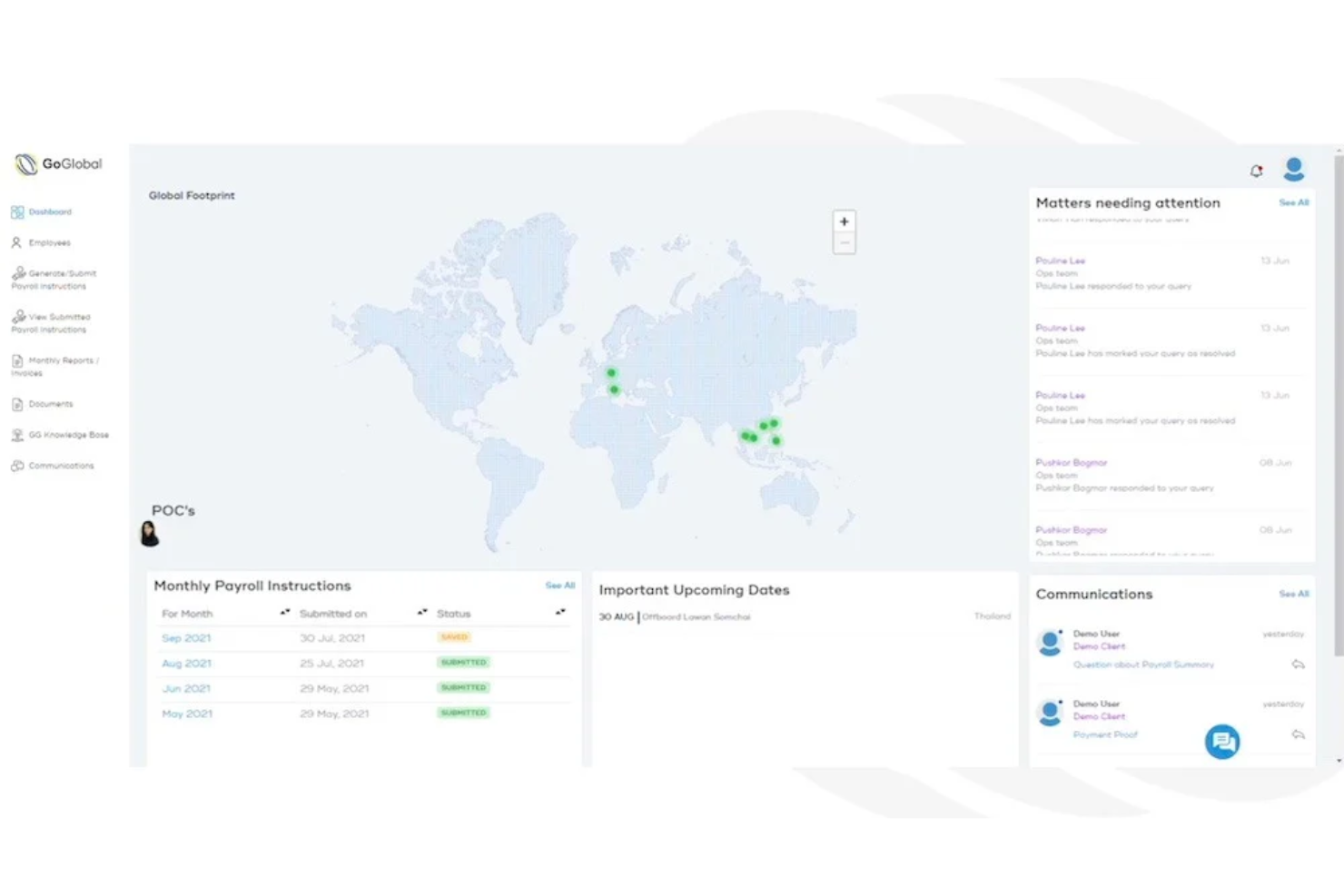Open the user profile avatar
Image resolution: width=1344 pixels, height=896 pixels.
1293,167
